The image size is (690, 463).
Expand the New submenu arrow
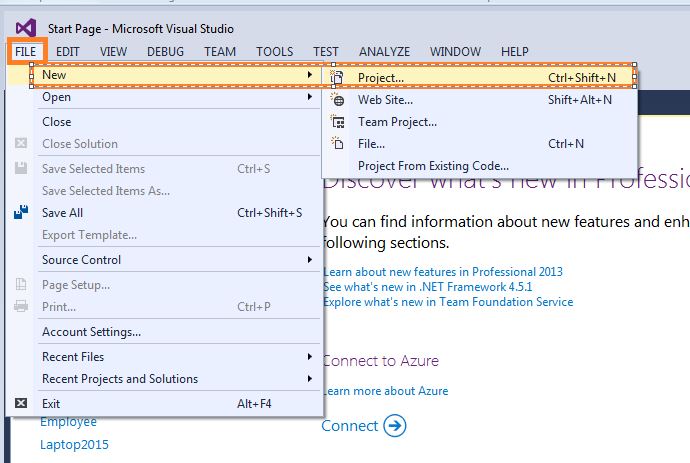click(x=310, y=75)
